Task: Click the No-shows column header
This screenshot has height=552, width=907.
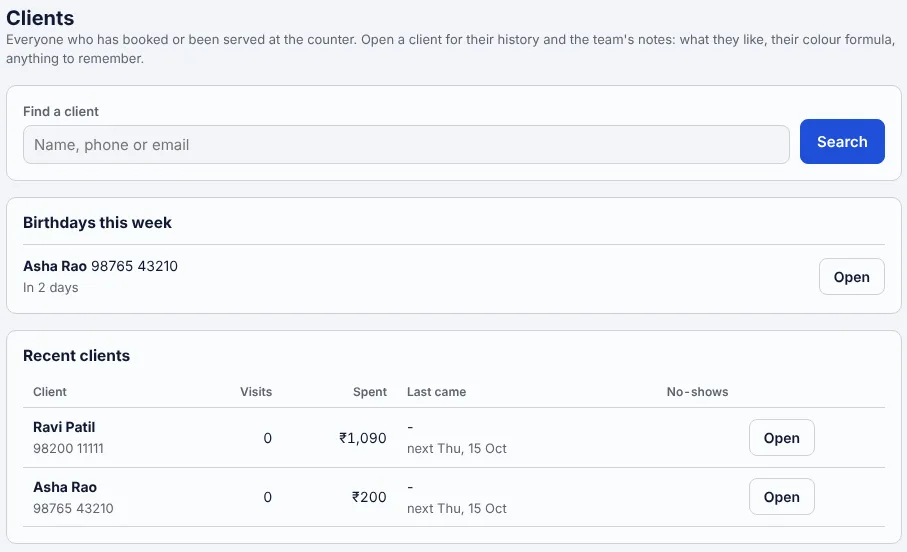Action: (x=697, y=392)
